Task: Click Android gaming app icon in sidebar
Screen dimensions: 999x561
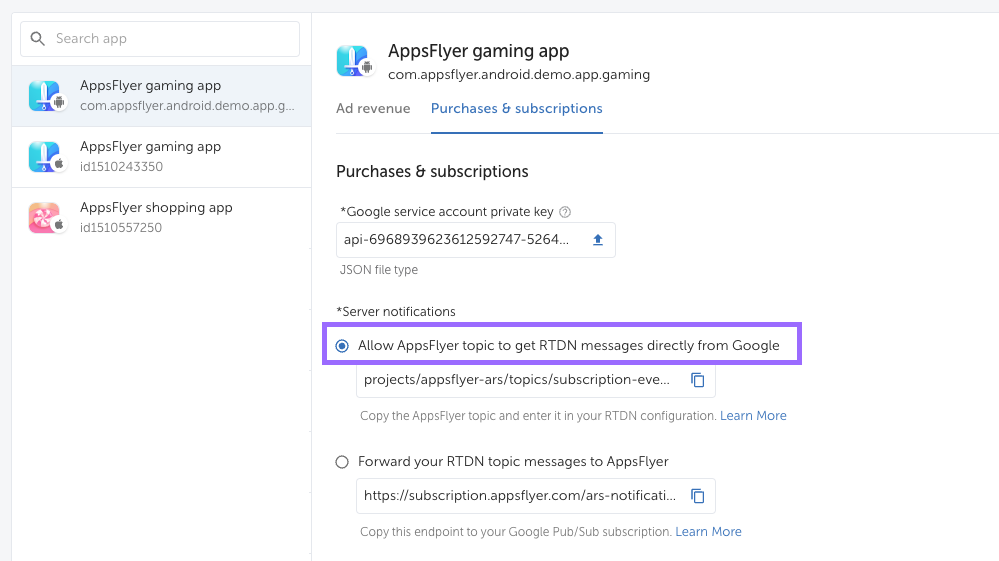Action: (x=46, y=96)
